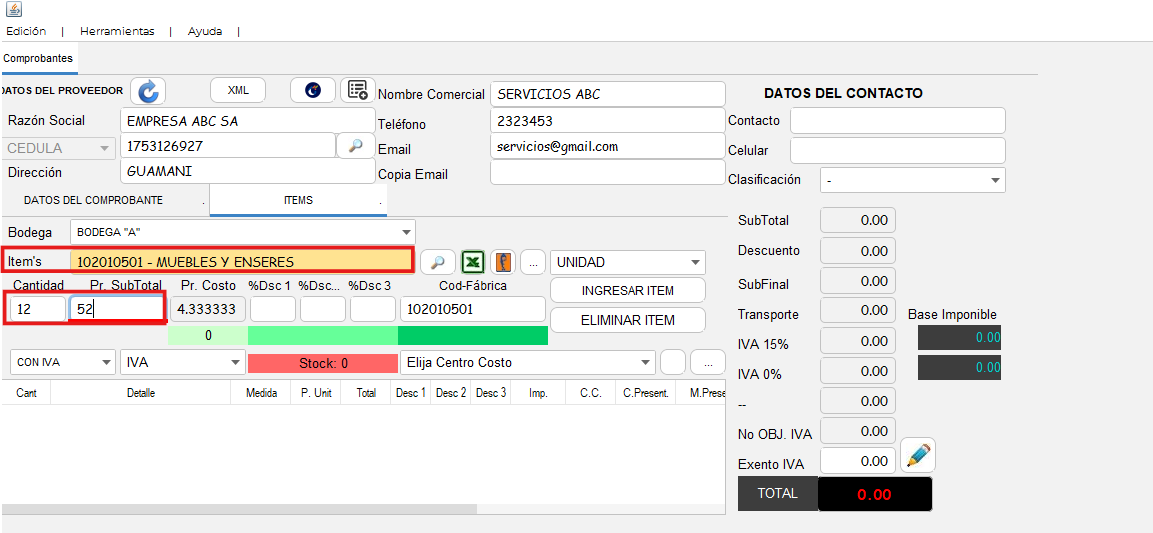Image resolution: width=1153 pixels, height=533 pixels.
Task: Switch to DATOS DEL COMPROBANTE tab
Action: tap(93, 200)
